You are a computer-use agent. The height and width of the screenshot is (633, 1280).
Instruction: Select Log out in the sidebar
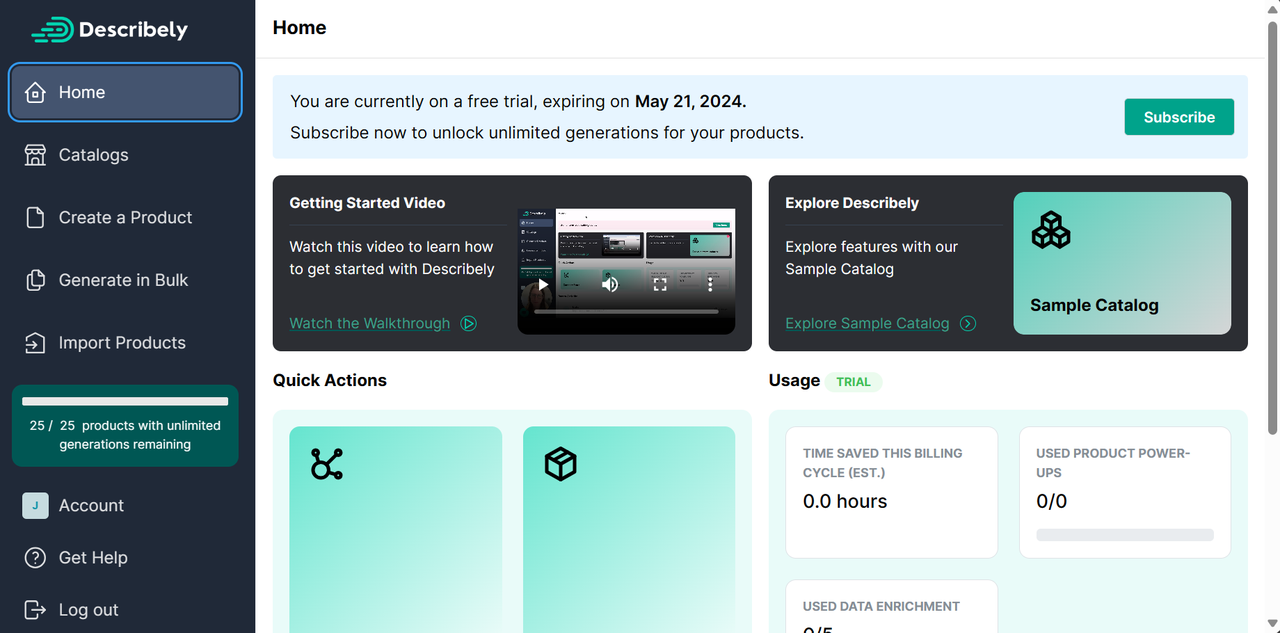(x=125, y=610)
